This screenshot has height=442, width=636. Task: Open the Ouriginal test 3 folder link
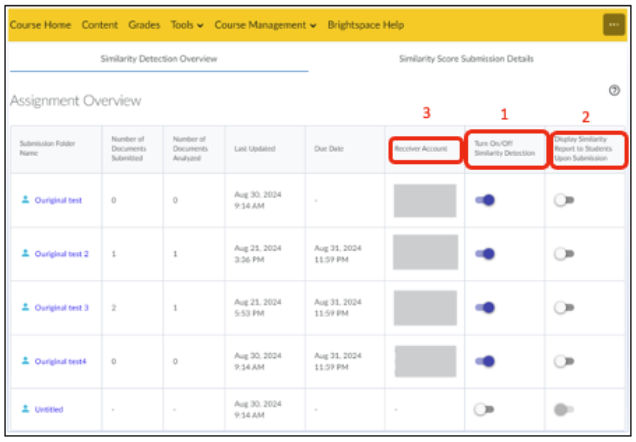click(62, 308)
